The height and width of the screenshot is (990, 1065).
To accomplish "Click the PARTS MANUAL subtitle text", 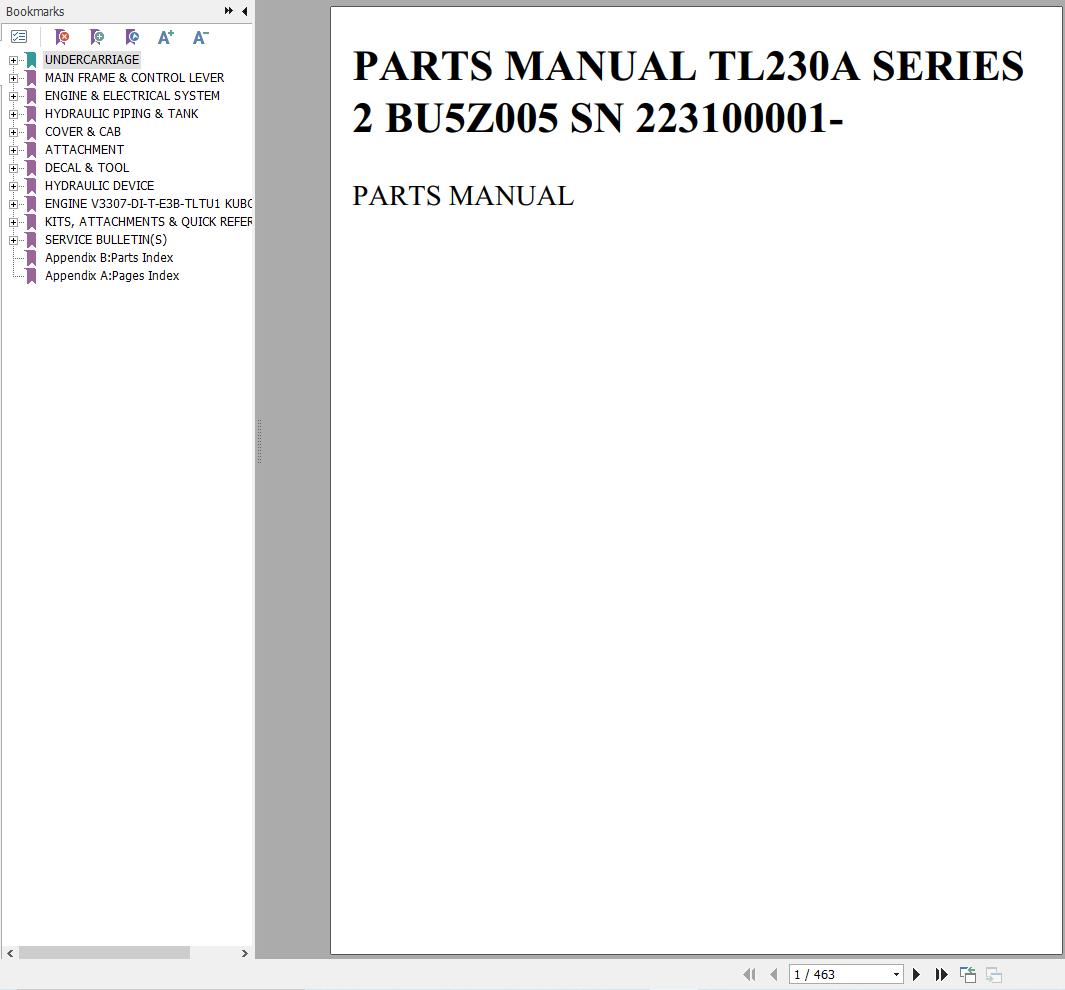I will pos(463,196).
